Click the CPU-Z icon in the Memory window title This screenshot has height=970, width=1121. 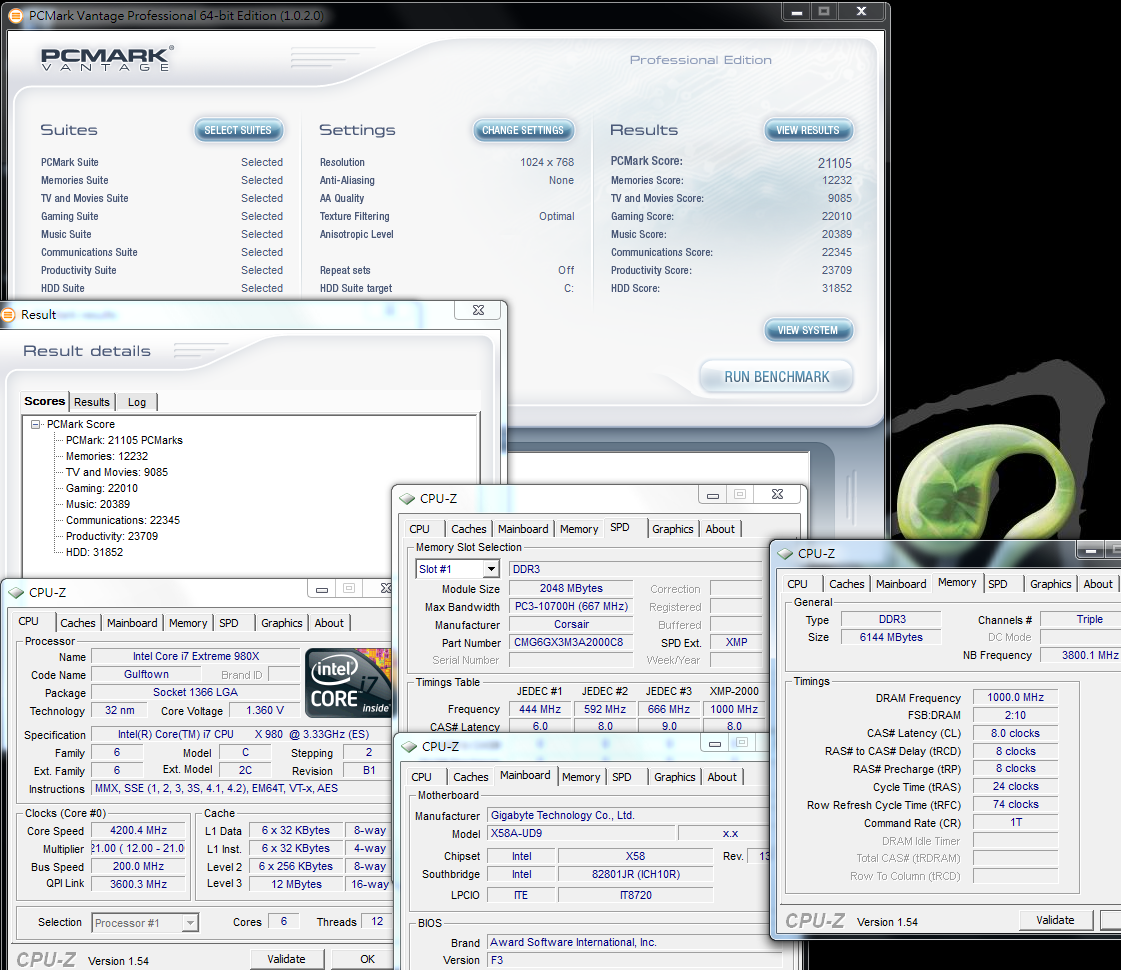pos(784,553)
